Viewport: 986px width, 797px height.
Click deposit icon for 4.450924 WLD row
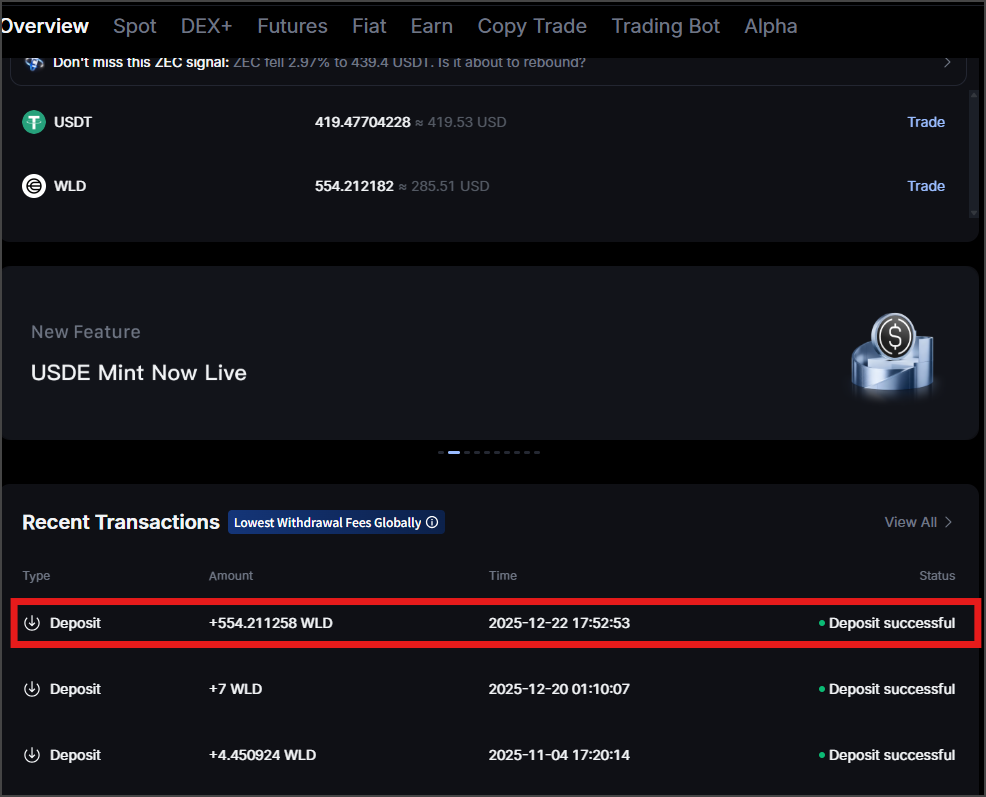pyautogui.click(x=32, y=755)
